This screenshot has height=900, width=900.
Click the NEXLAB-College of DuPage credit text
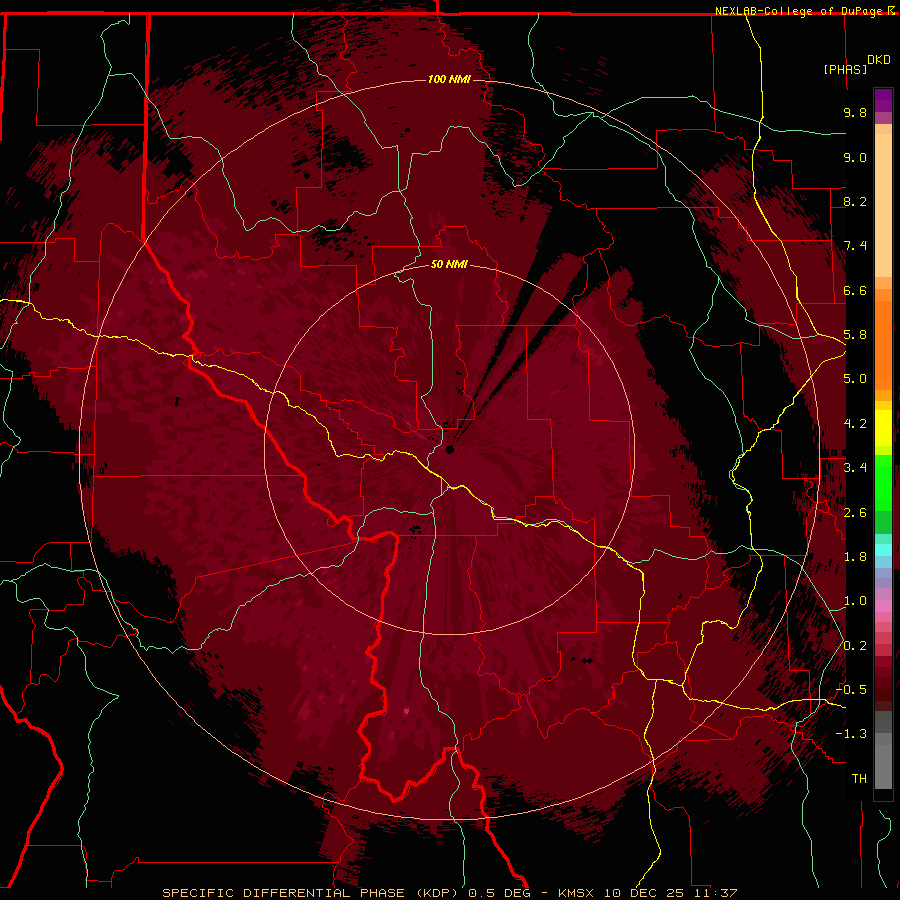pos(800,11)
